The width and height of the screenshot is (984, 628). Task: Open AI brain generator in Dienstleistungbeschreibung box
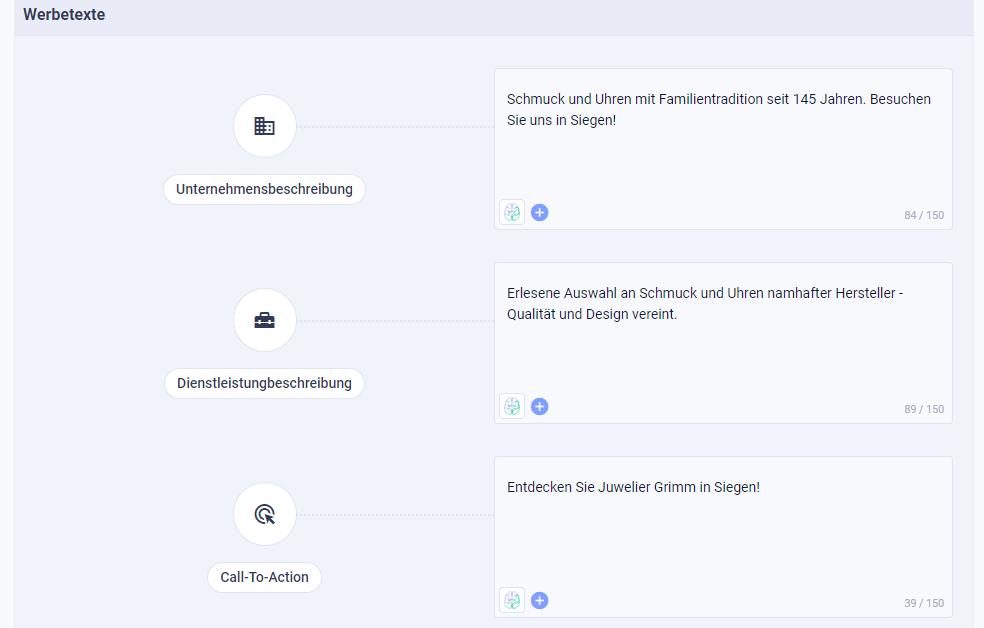(x=512, y=407)
